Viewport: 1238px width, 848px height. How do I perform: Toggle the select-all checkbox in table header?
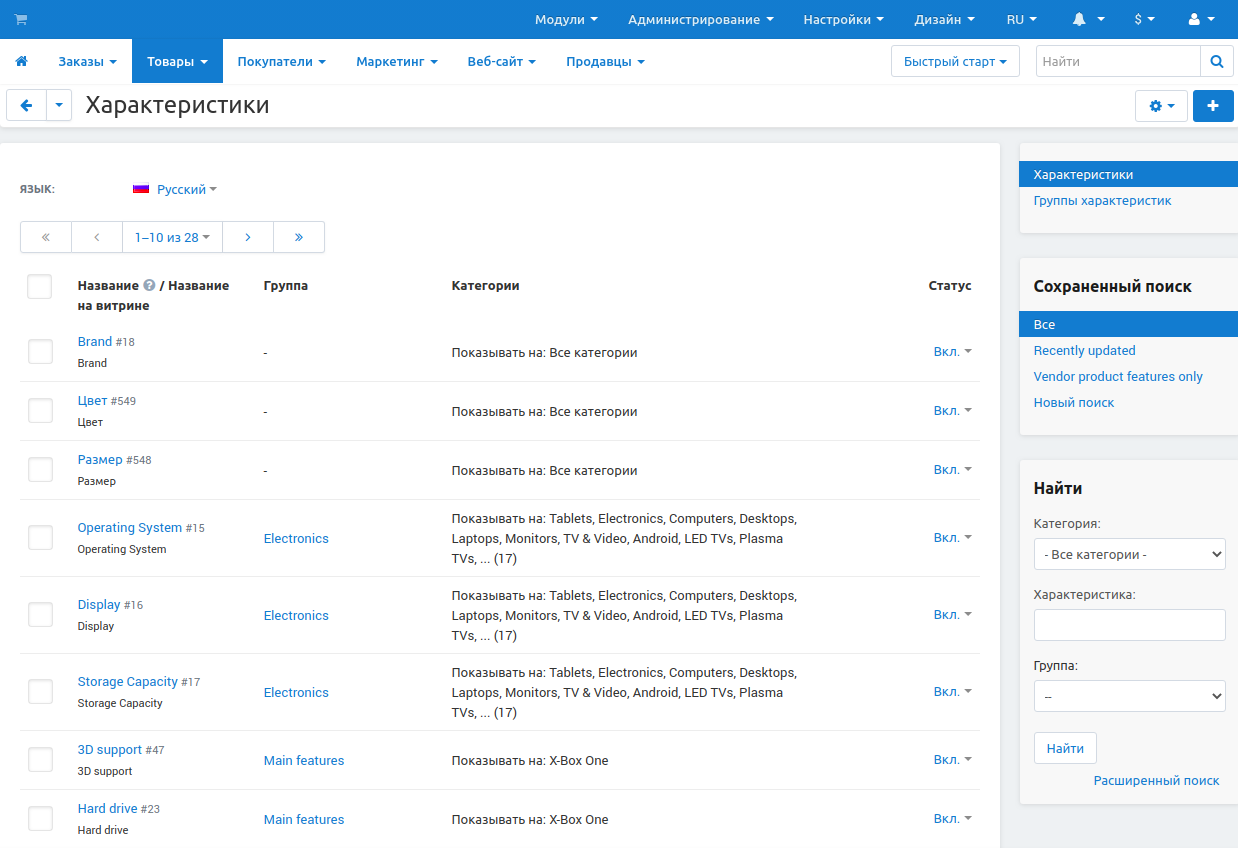pos(40,287)
